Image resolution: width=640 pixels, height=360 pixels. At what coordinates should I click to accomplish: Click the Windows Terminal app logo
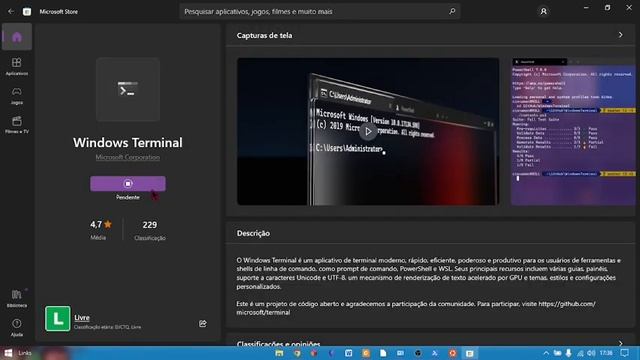pyautogui.click(x=128, y=89)
